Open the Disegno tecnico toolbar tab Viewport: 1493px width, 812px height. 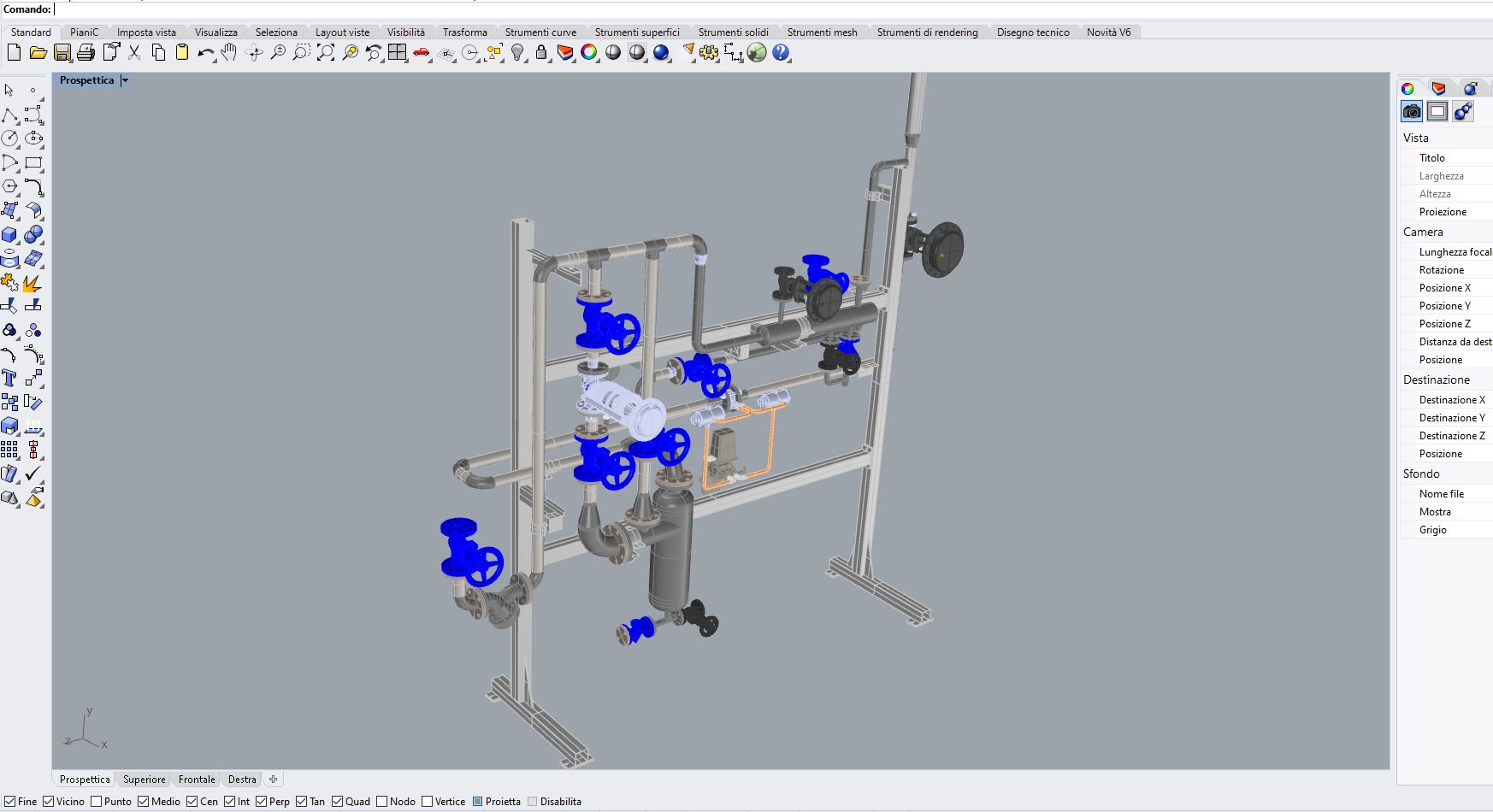tap(1033, 32)
